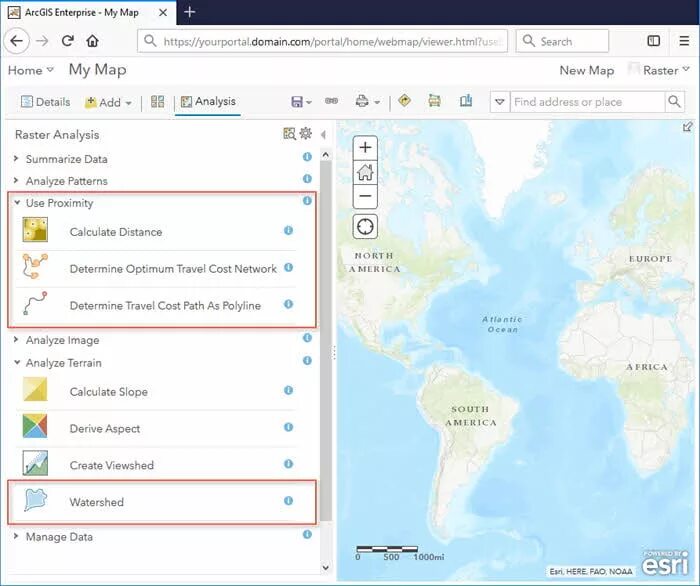The image size is (700, 586).
Task: Collapse the Analyze Terrain category
Action: 17,362
